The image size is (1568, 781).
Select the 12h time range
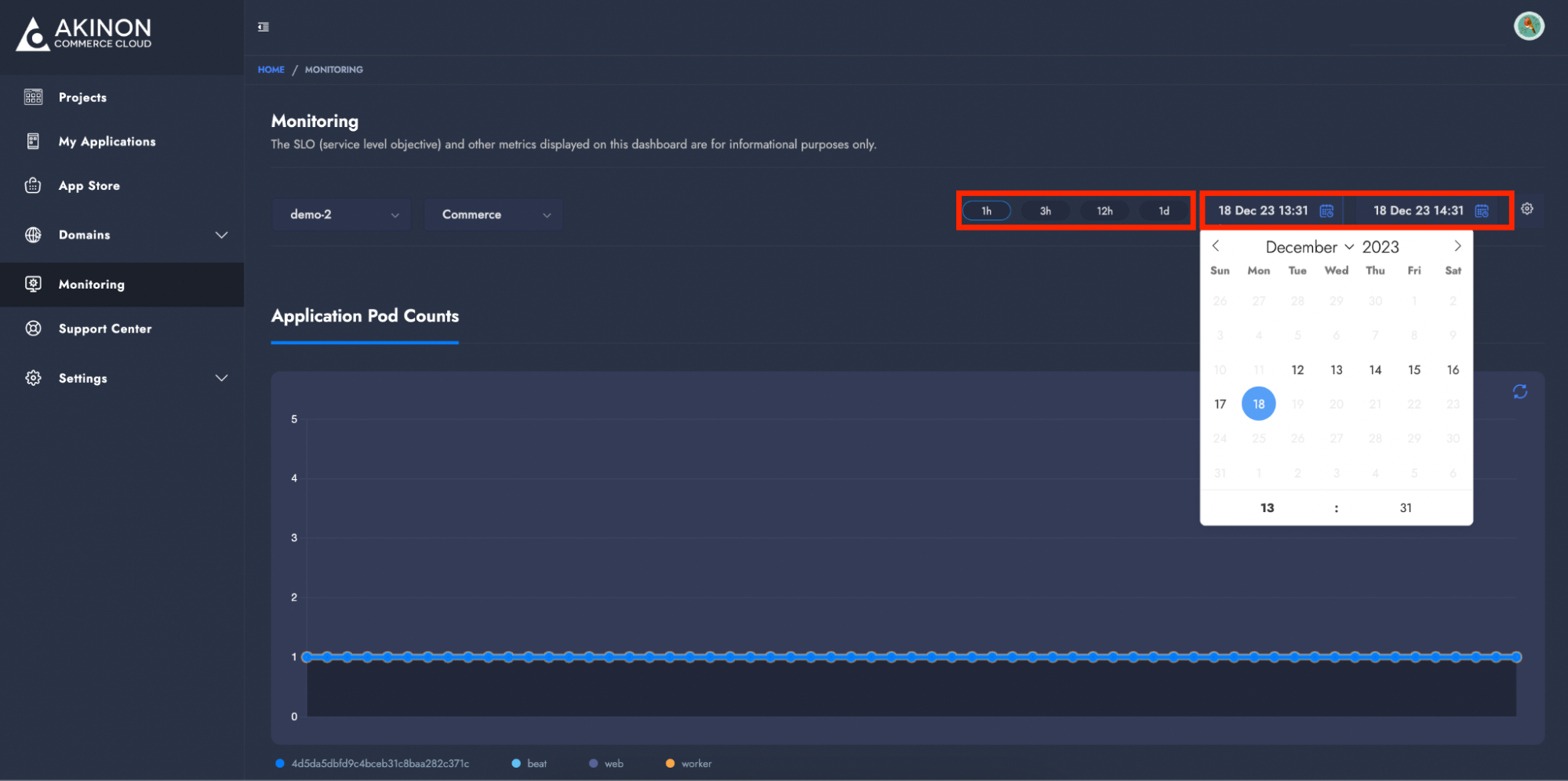point(1104,211)
